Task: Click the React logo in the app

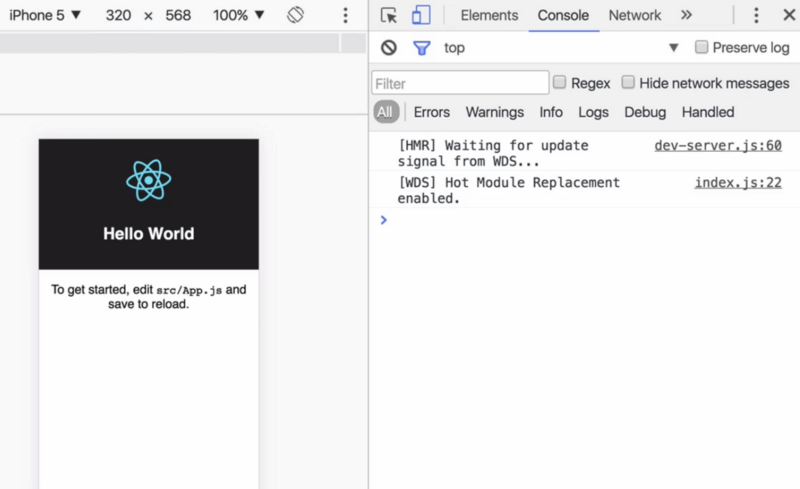Action: pyautogui.click(x=148, y=180)
